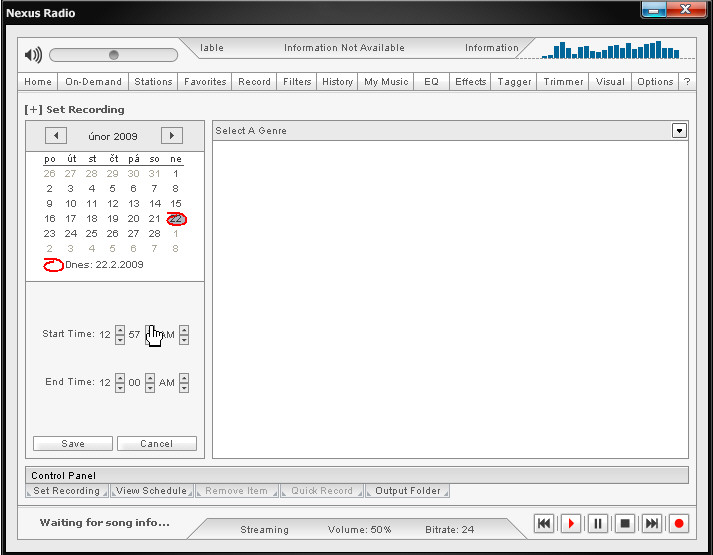Screen dimensions: 713x555
Task: Open the Trimmer tab
Action: (563, 82)
